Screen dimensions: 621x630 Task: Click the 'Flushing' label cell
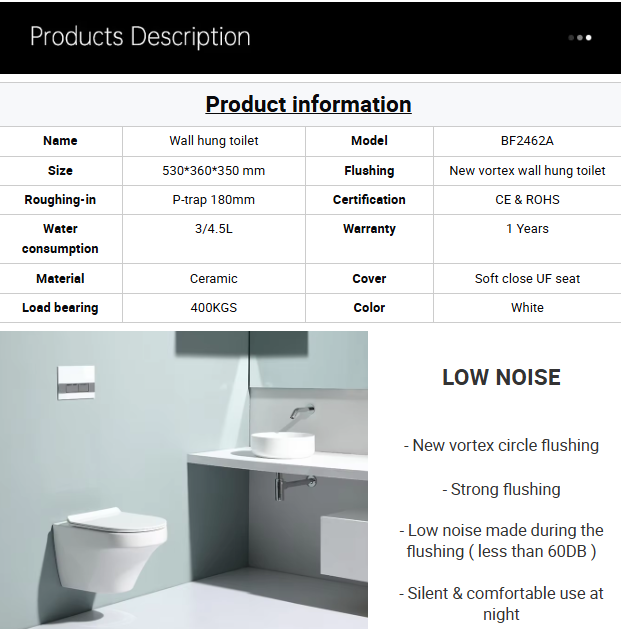[369, 171]
